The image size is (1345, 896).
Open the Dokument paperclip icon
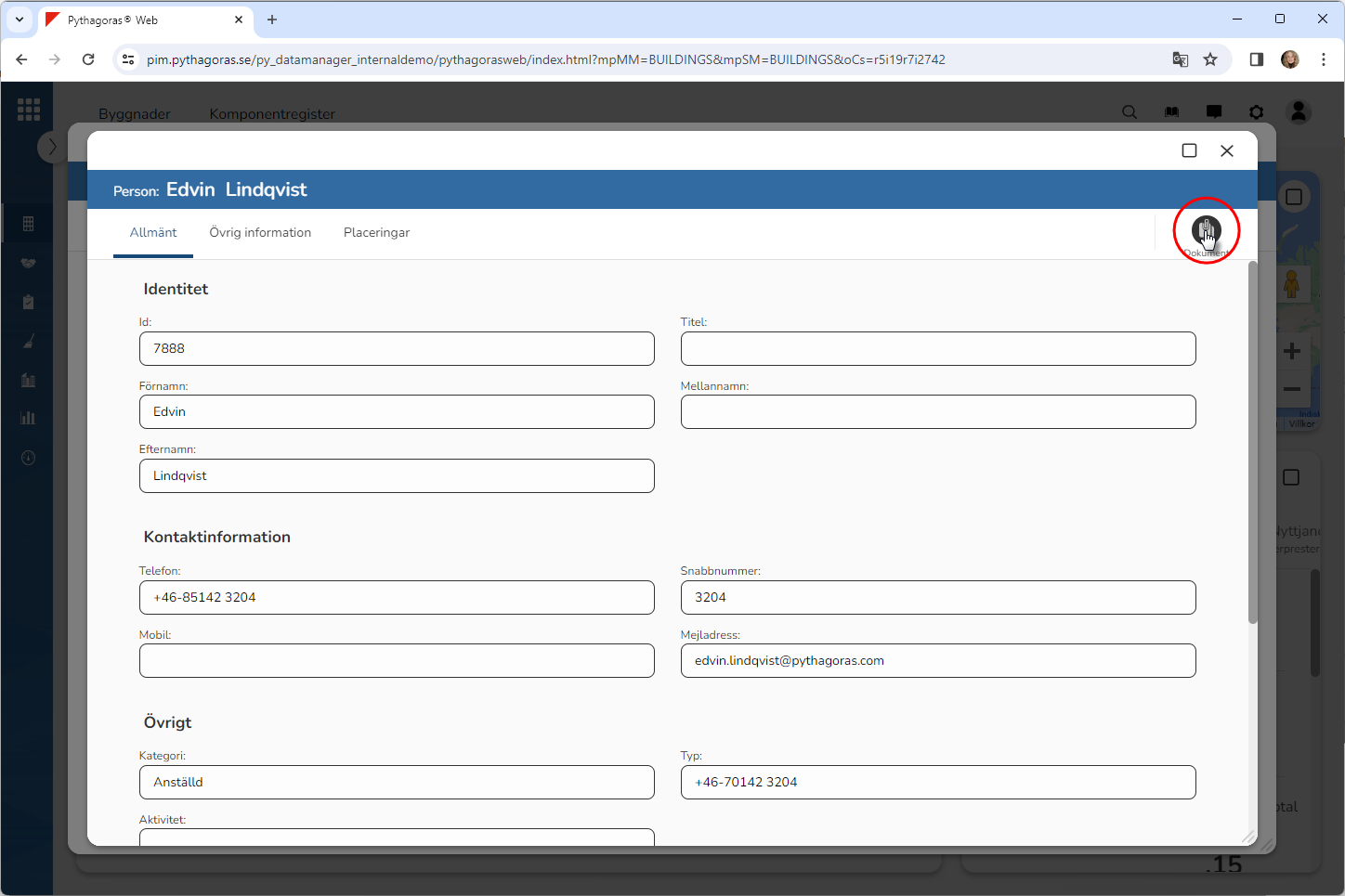coord(1206,229)
